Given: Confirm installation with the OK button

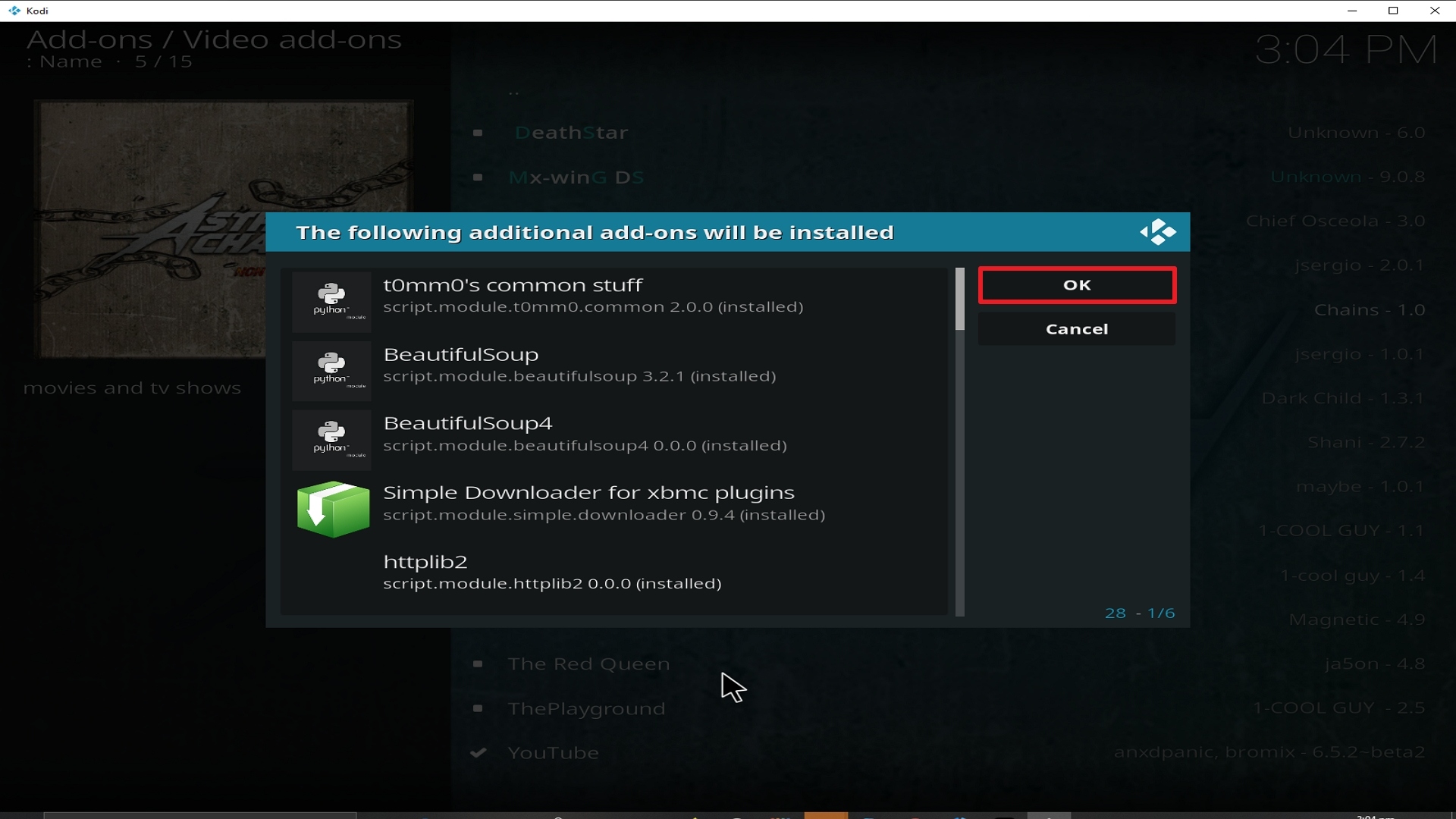Looking at the screenshot, I should click(1077, 285).
